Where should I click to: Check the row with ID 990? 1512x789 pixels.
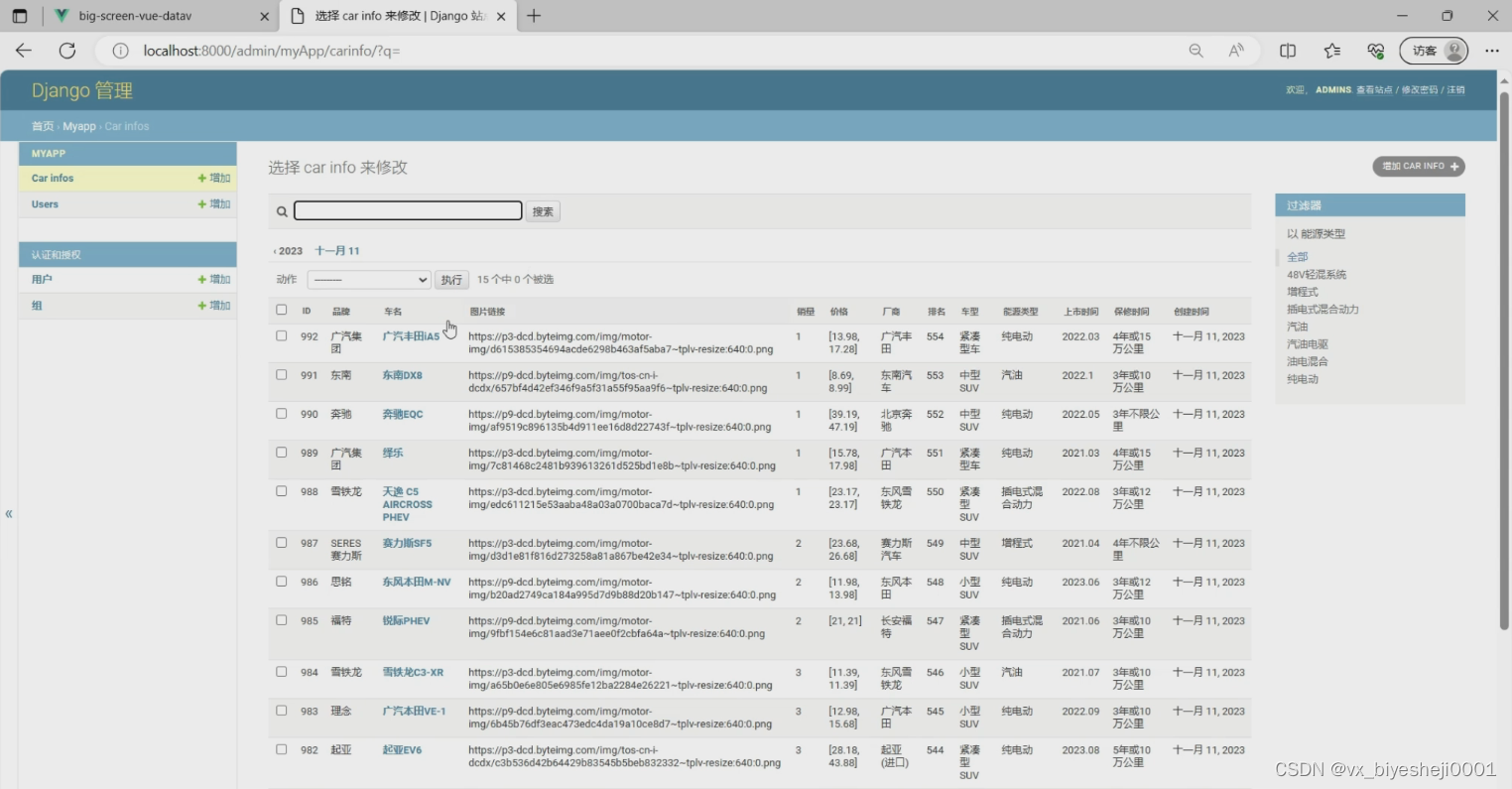[x=282, y=413]
